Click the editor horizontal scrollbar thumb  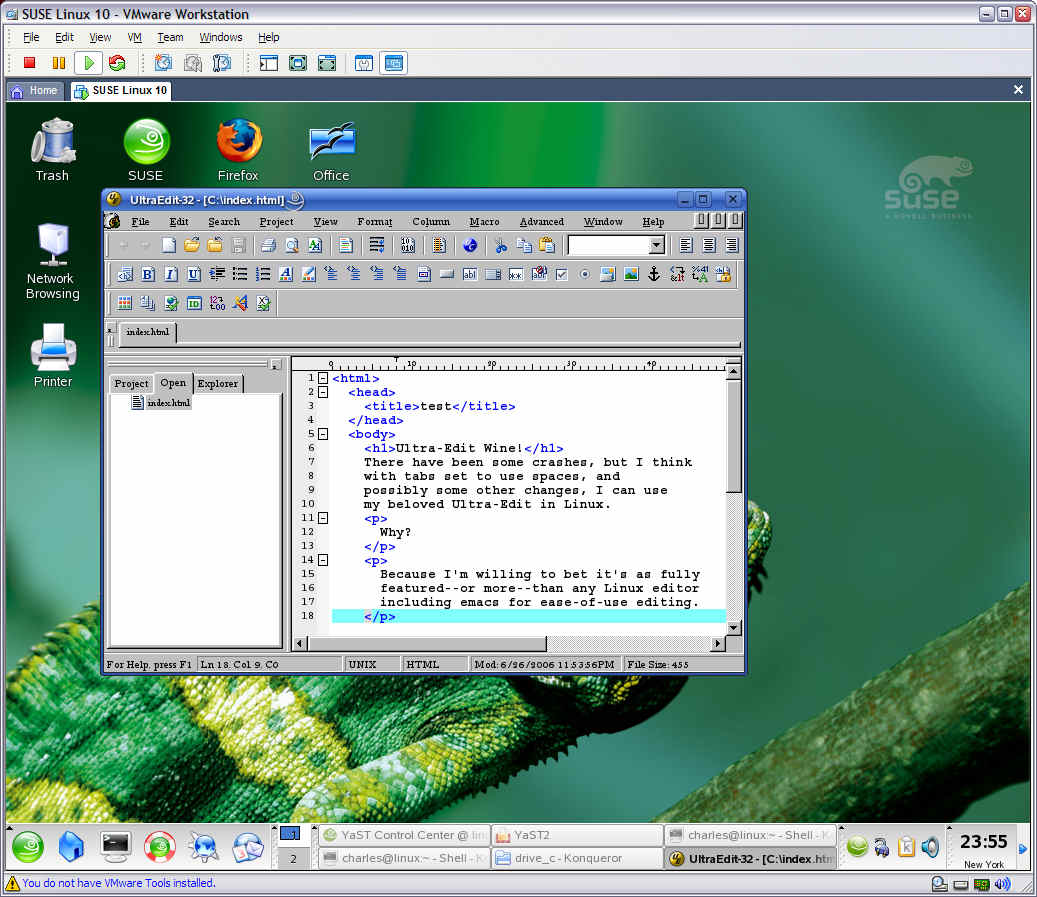pyautogui.click(x=427, y=643)
